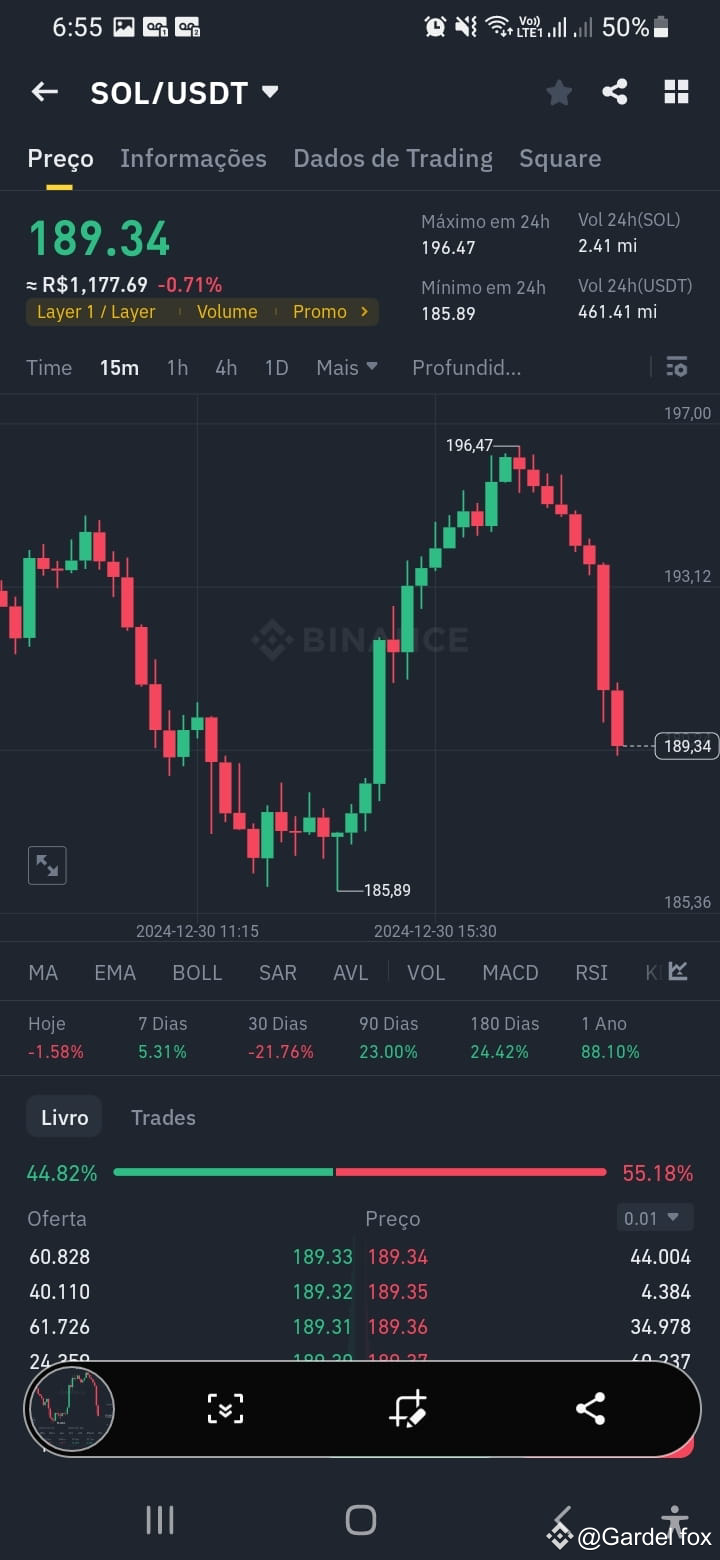Add SOL/USDT to favorites with star
Viewport: 720px width, 1560px height.
tap(559, 93)
